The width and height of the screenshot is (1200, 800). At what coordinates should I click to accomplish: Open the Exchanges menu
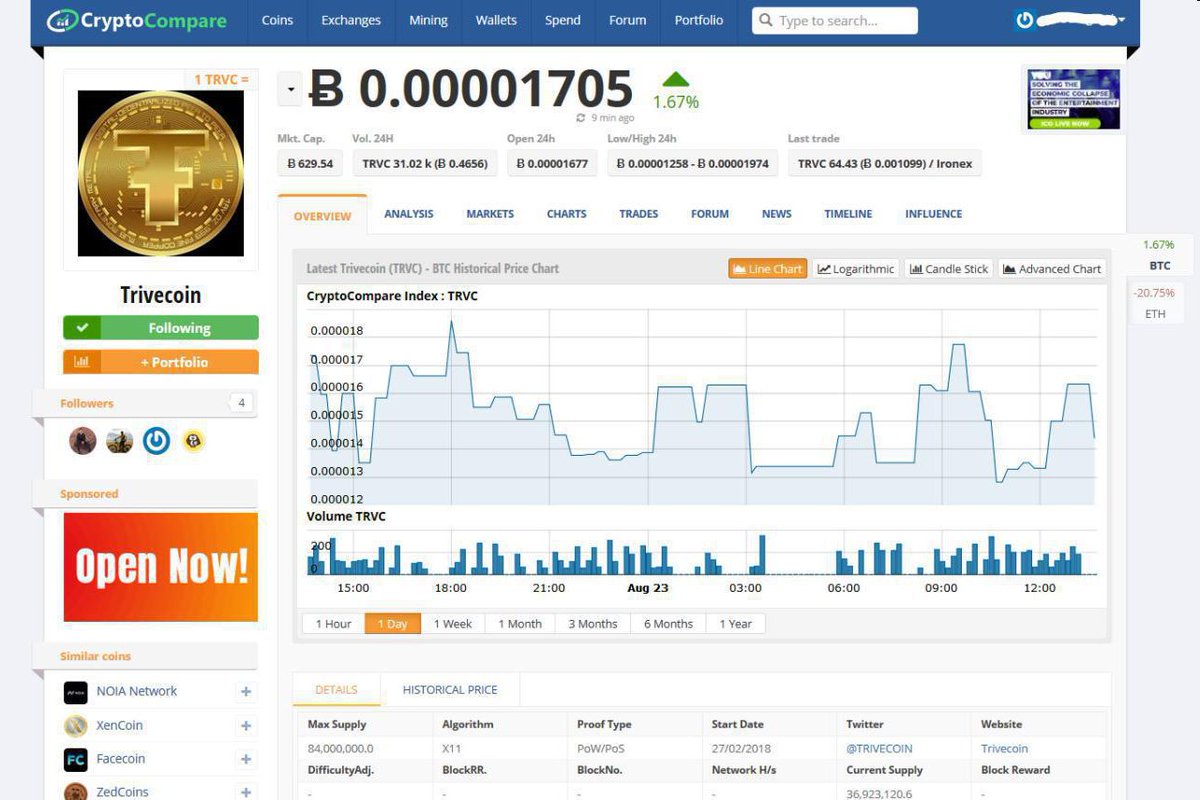(x=351, y=20)
